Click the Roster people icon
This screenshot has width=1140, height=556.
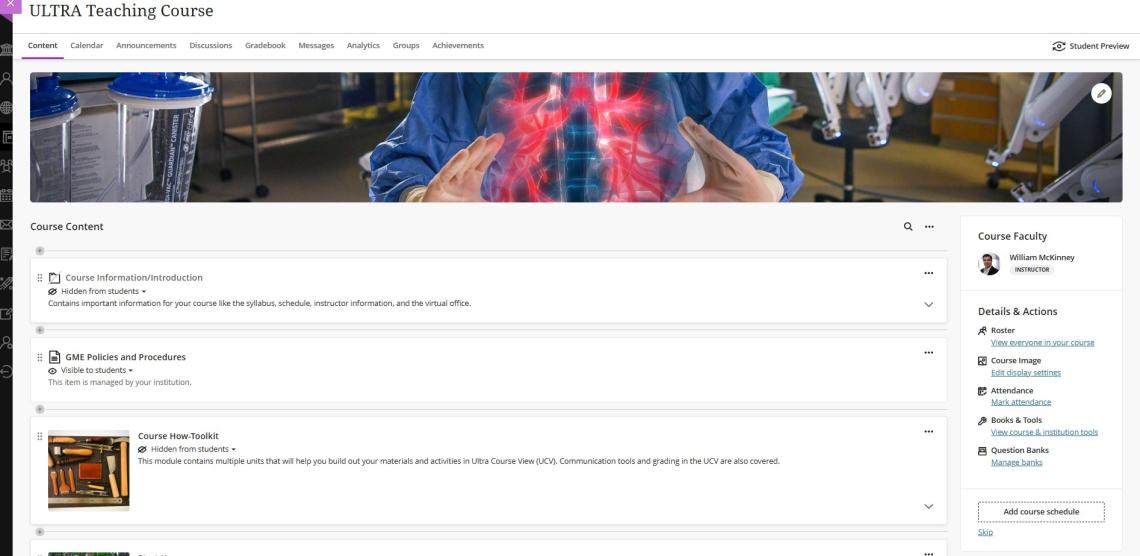point(982,331)
